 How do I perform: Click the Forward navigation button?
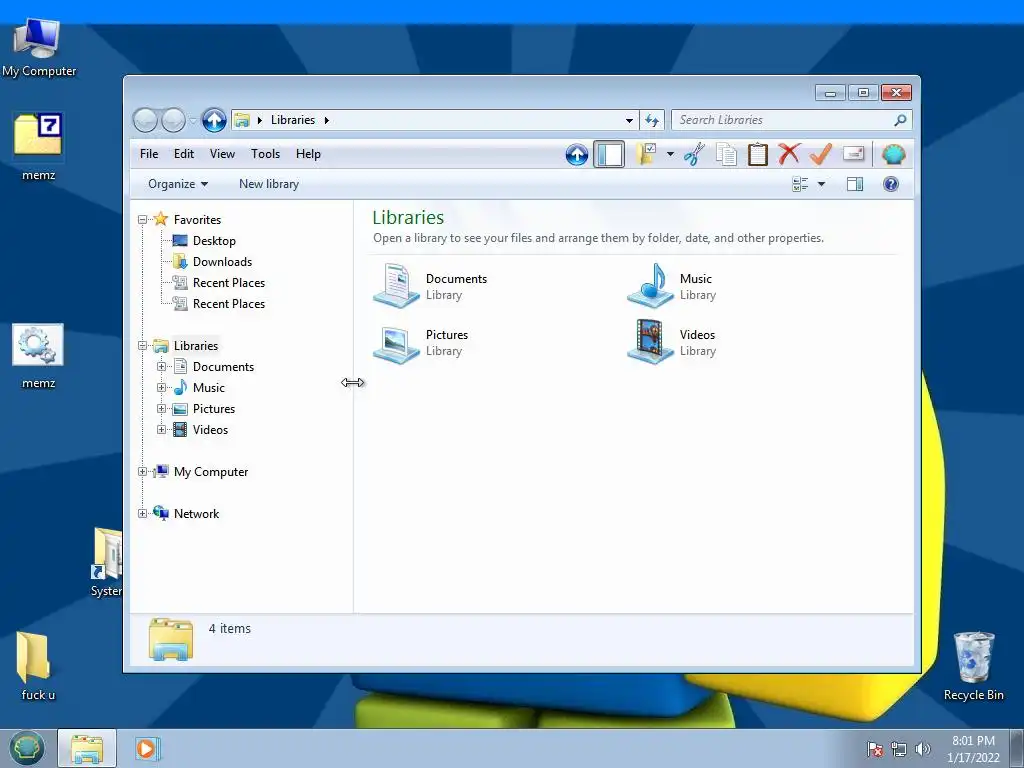[174, 120]
